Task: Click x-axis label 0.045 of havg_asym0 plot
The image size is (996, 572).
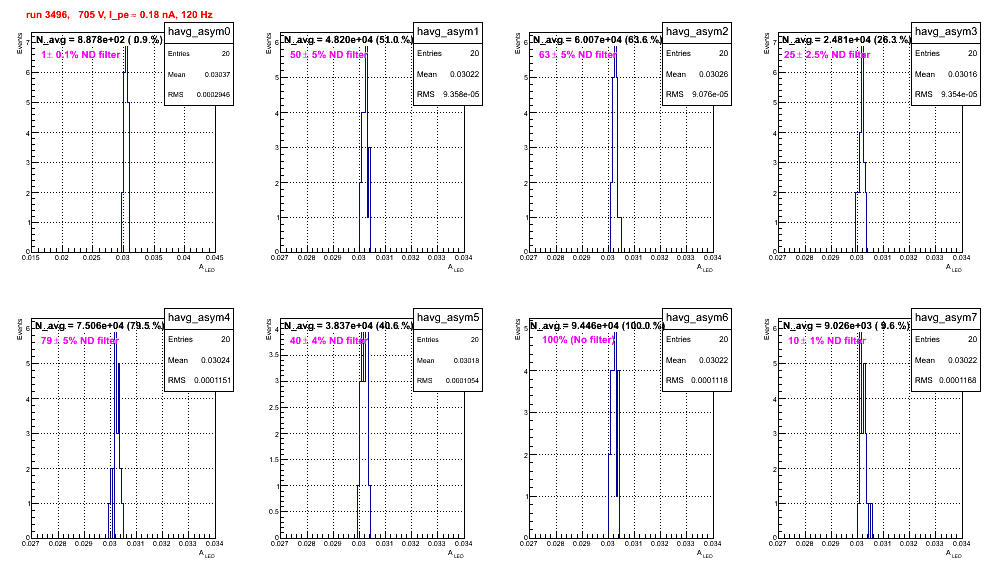Action: click(x=215, y=258)
